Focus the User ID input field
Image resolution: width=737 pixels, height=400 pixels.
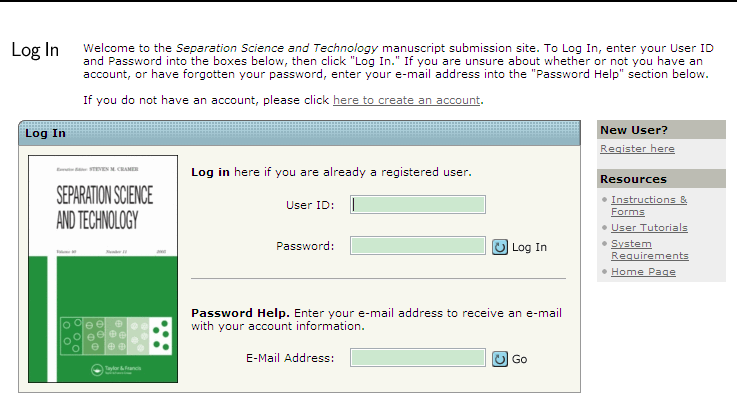click(418, 205)
